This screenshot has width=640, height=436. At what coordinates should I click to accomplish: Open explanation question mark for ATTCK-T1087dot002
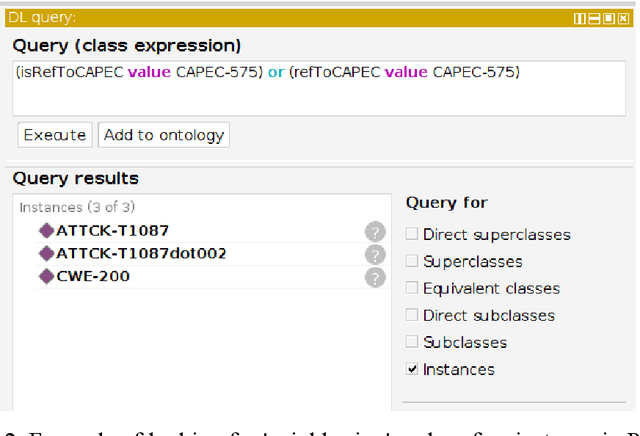375,254
